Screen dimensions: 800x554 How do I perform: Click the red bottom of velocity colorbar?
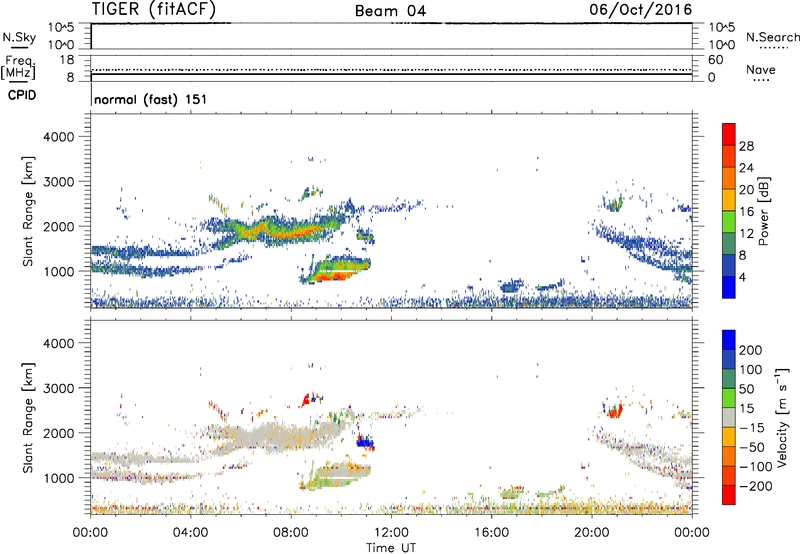click(729, 495)
